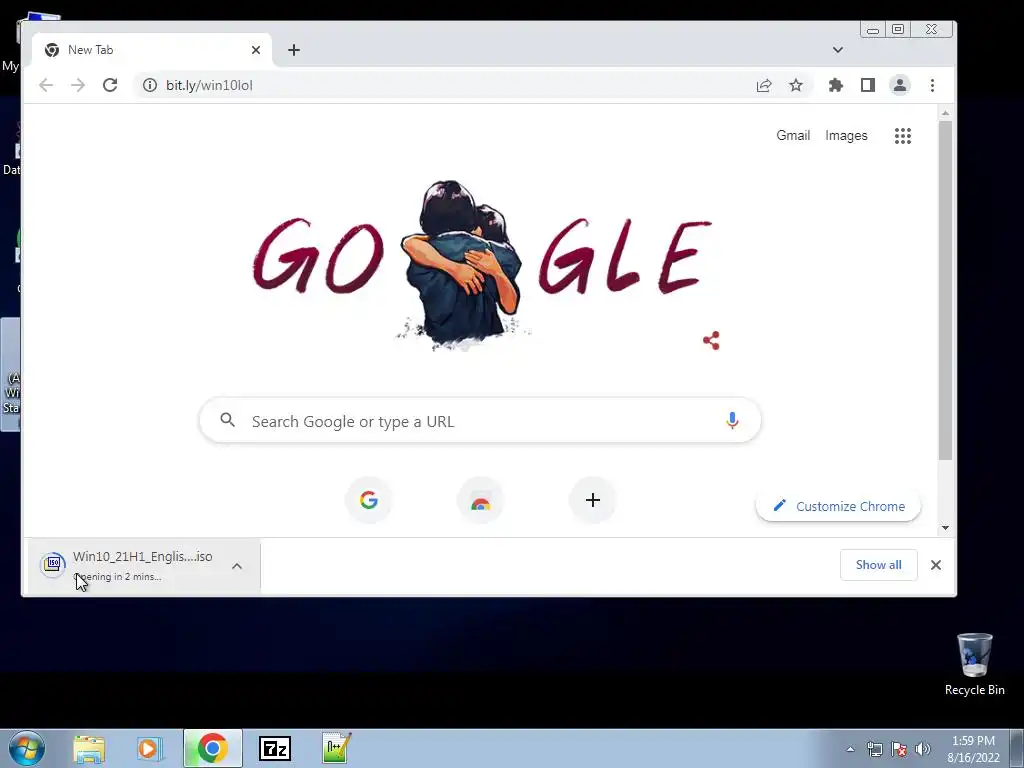Open the tab search chevron
This screenshot has width=1024, height=768.
click(837, 50)
